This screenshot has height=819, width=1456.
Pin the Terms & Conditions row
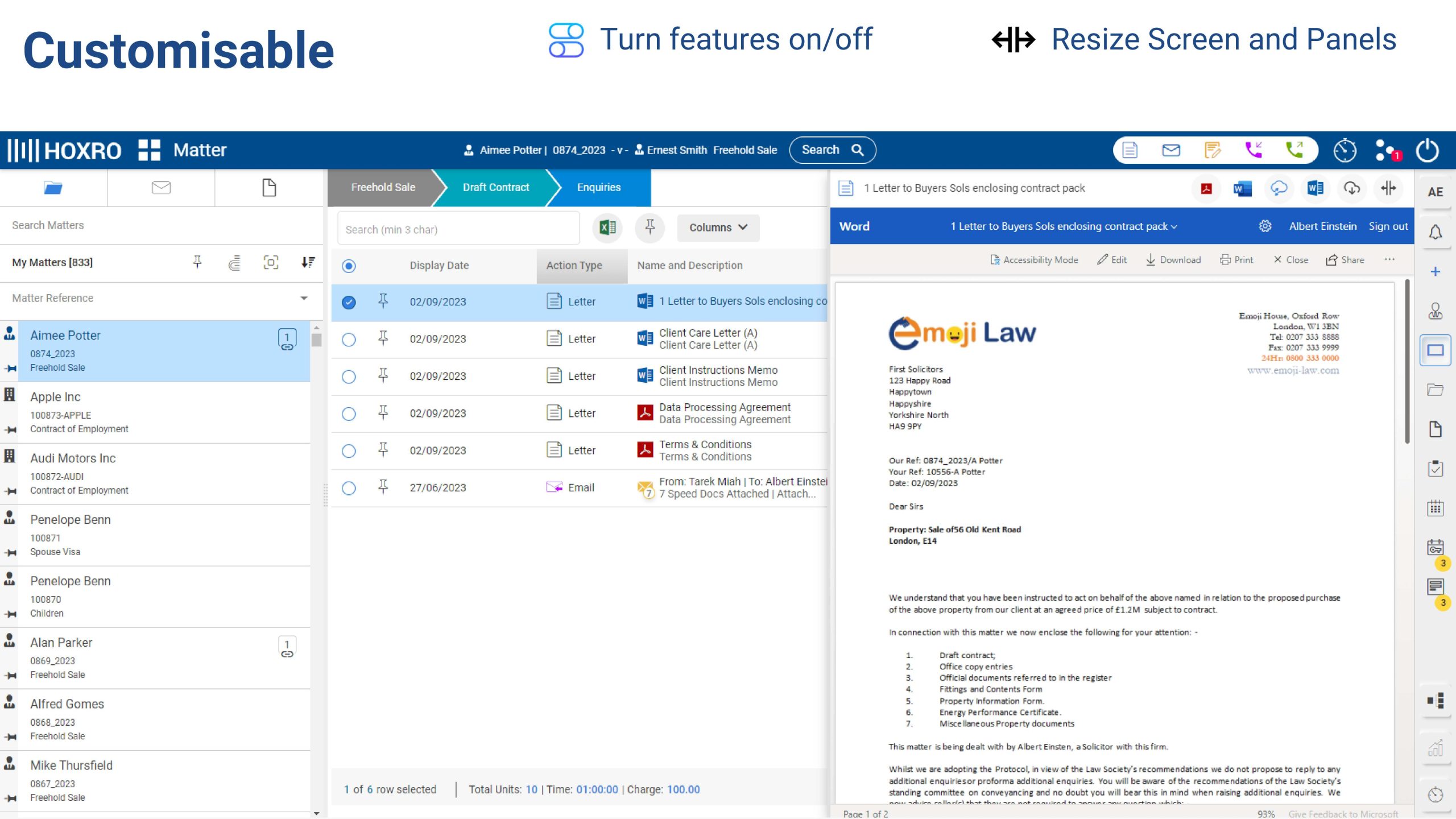tap(383, 450)
